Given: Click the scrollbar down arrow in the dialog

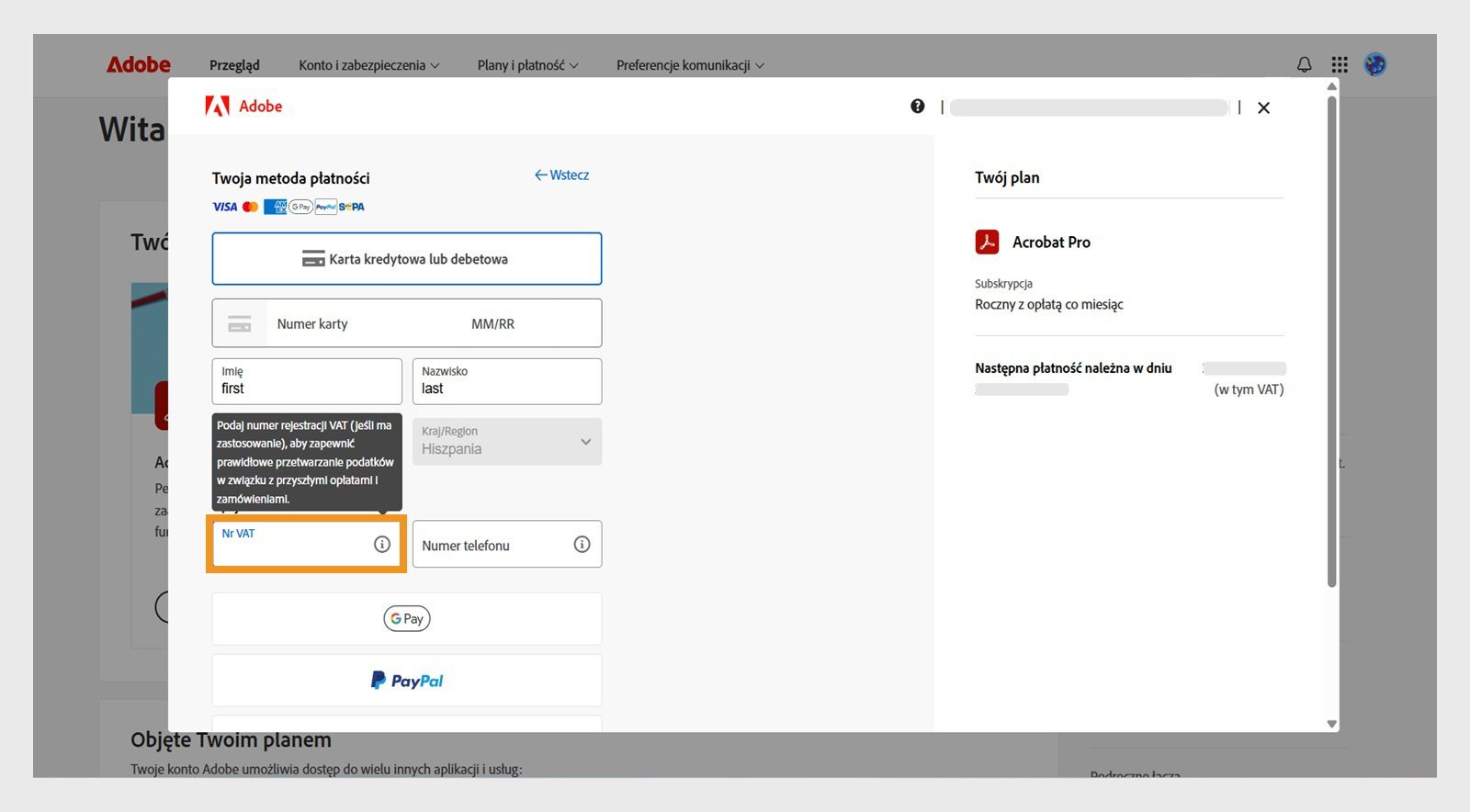Looking at the screenshot, I should (x=1331, y=724).
